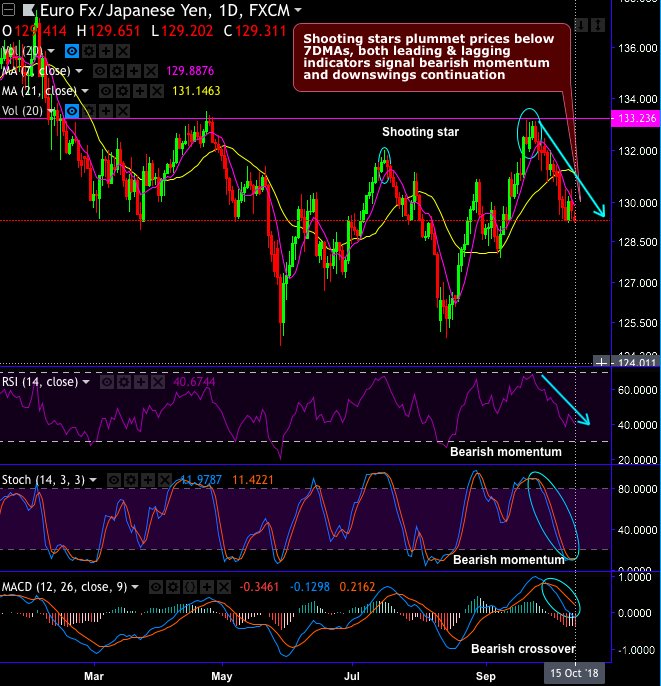Click the closing price C129.311 value
The height and width of the screenshot is (686, 661).
point(255,31)
